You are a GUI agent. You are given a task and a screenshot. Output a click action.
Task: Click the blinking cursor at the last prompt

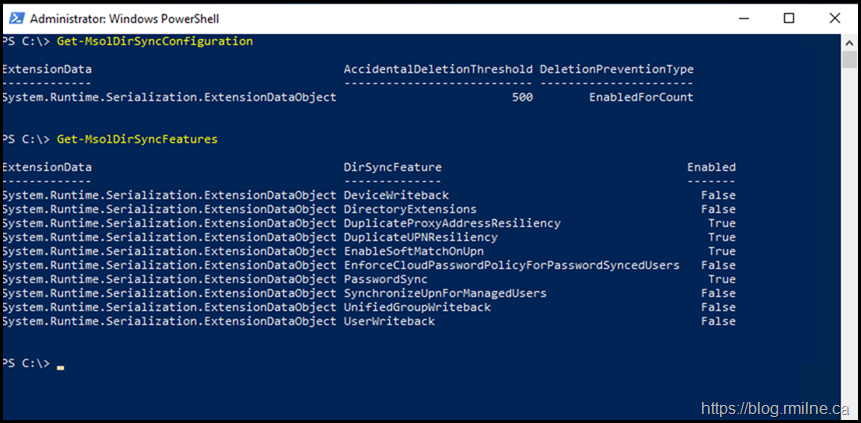coord(60,368)
